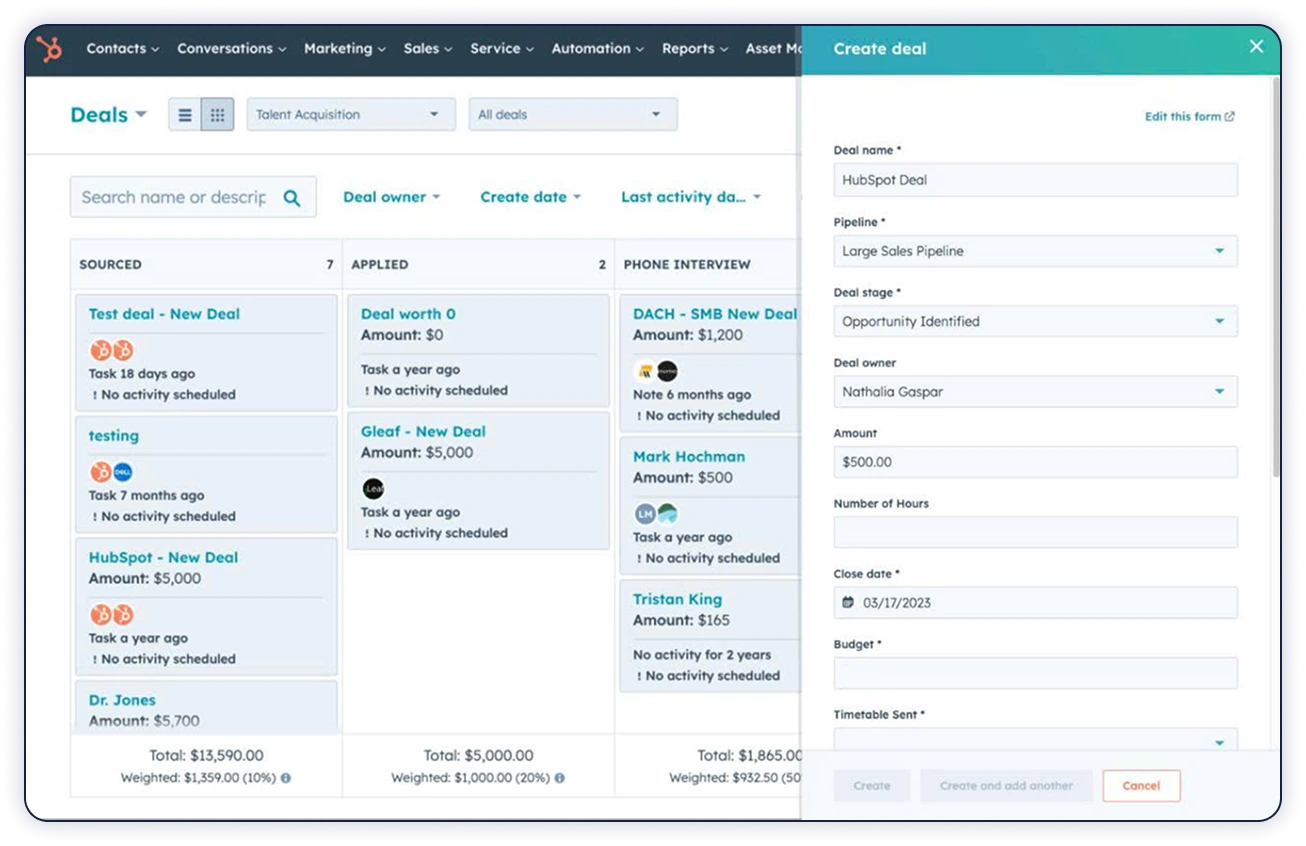
Task: Click info icon next to Weighted $1,359.00
Action: click(x=286, y=777)
